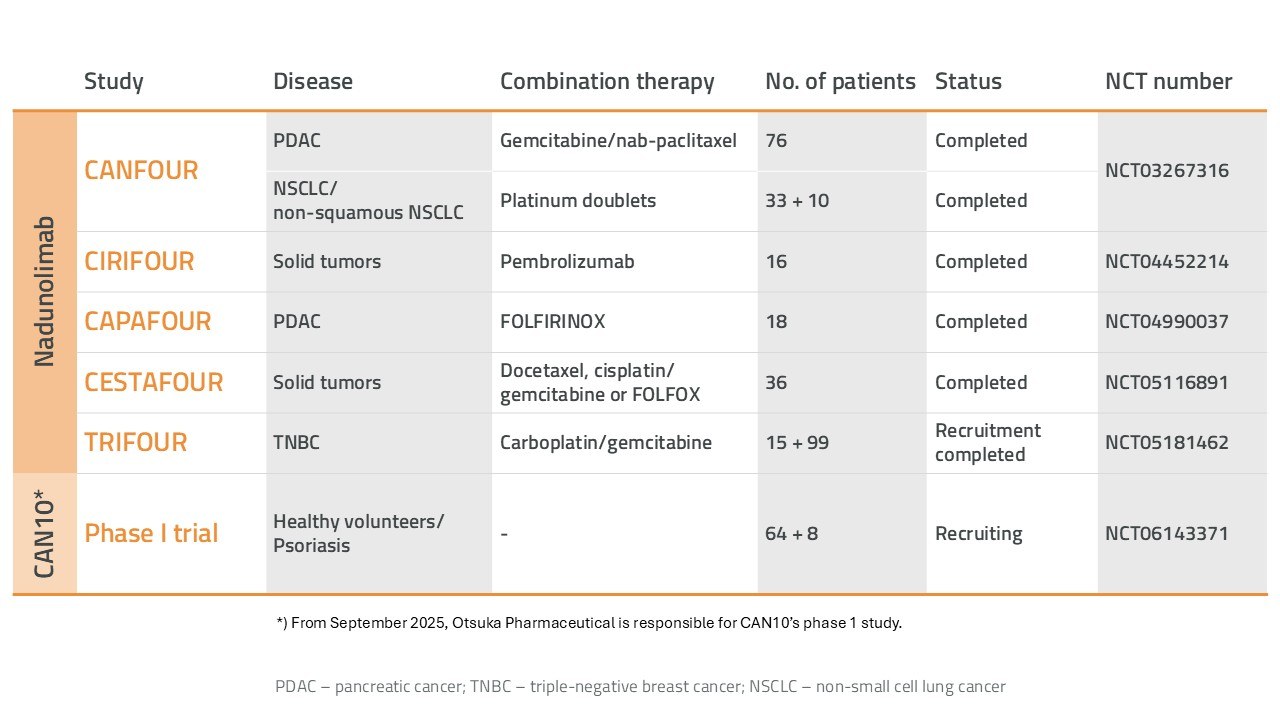Select the NCT06143371 identifier

[x=1167, y=533]
